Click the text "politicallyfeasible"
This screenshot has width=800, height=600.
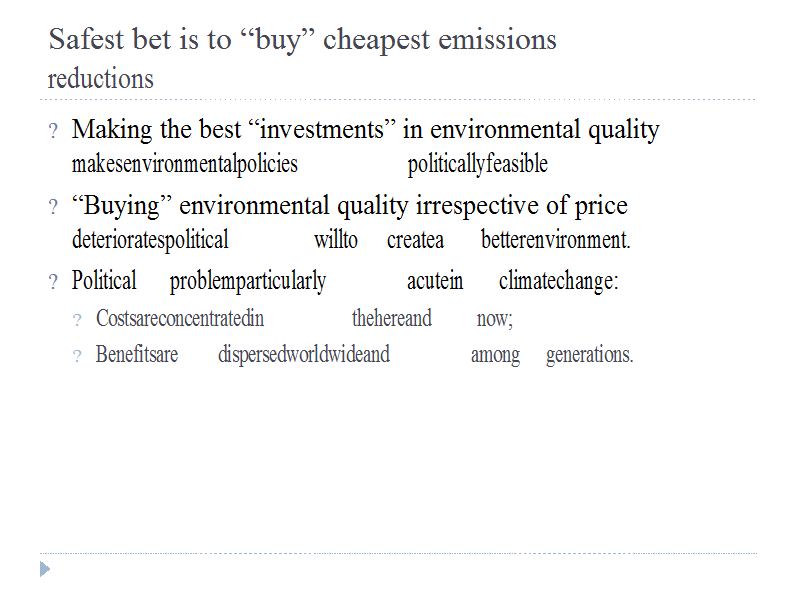tap(477, 164)
